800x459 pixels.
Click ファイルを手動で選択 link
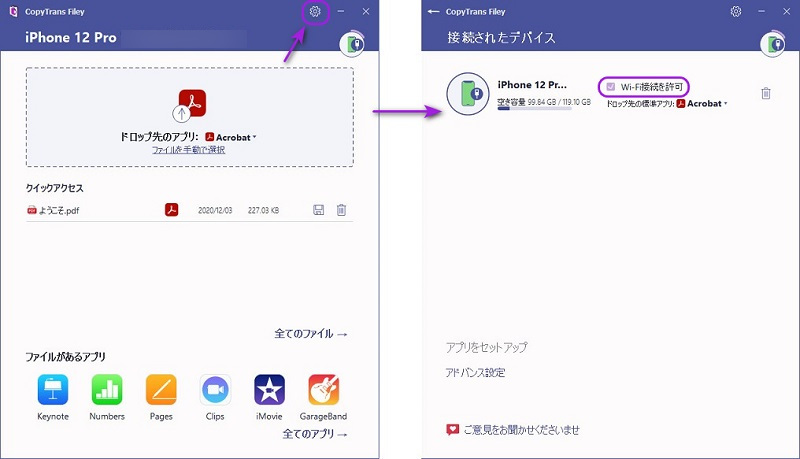click(x=188, y=150)
